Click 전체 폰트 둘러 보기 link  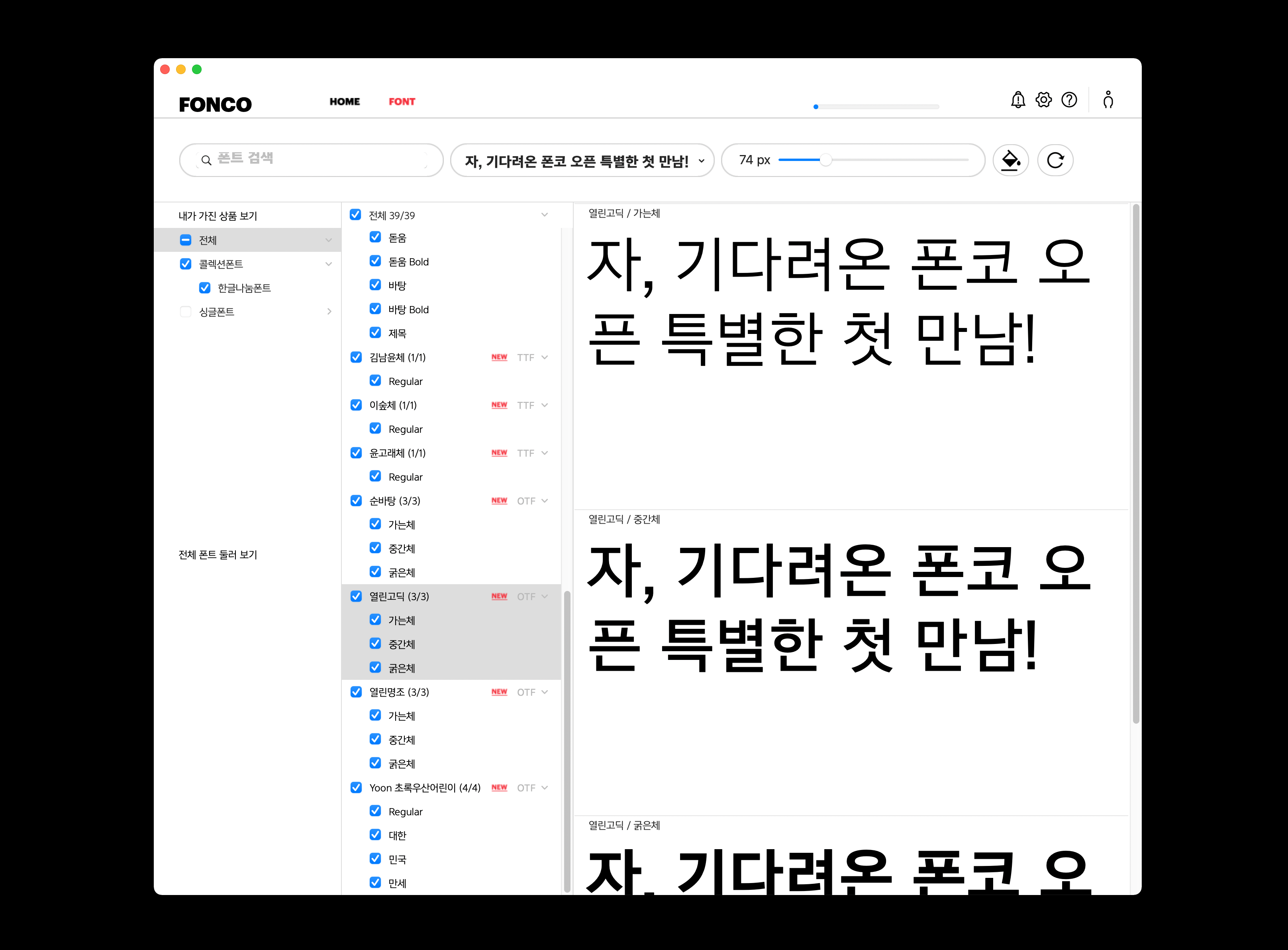click(218, 554)
